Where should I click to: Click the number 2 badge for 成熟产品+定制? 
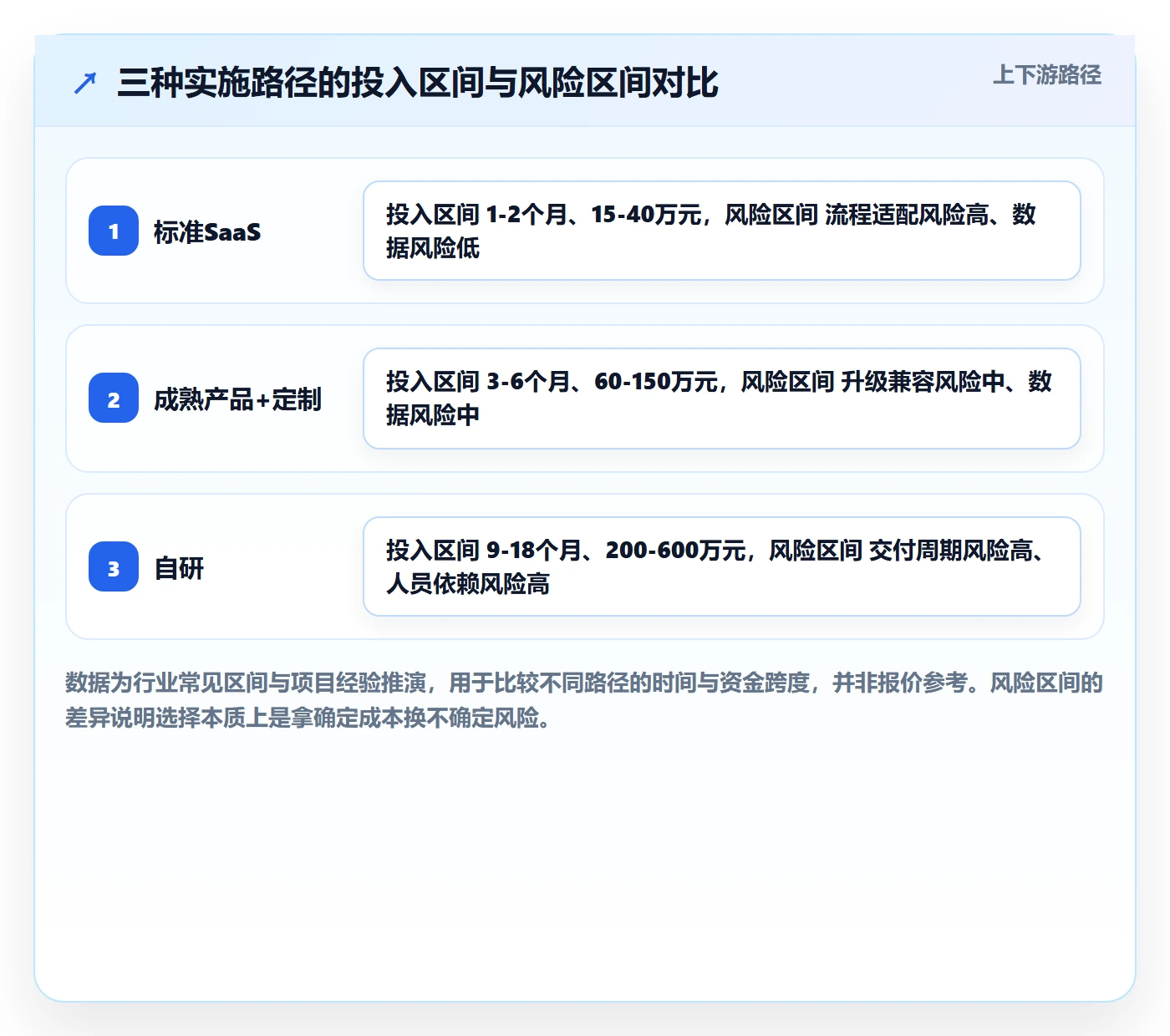(x=114, y=399)
